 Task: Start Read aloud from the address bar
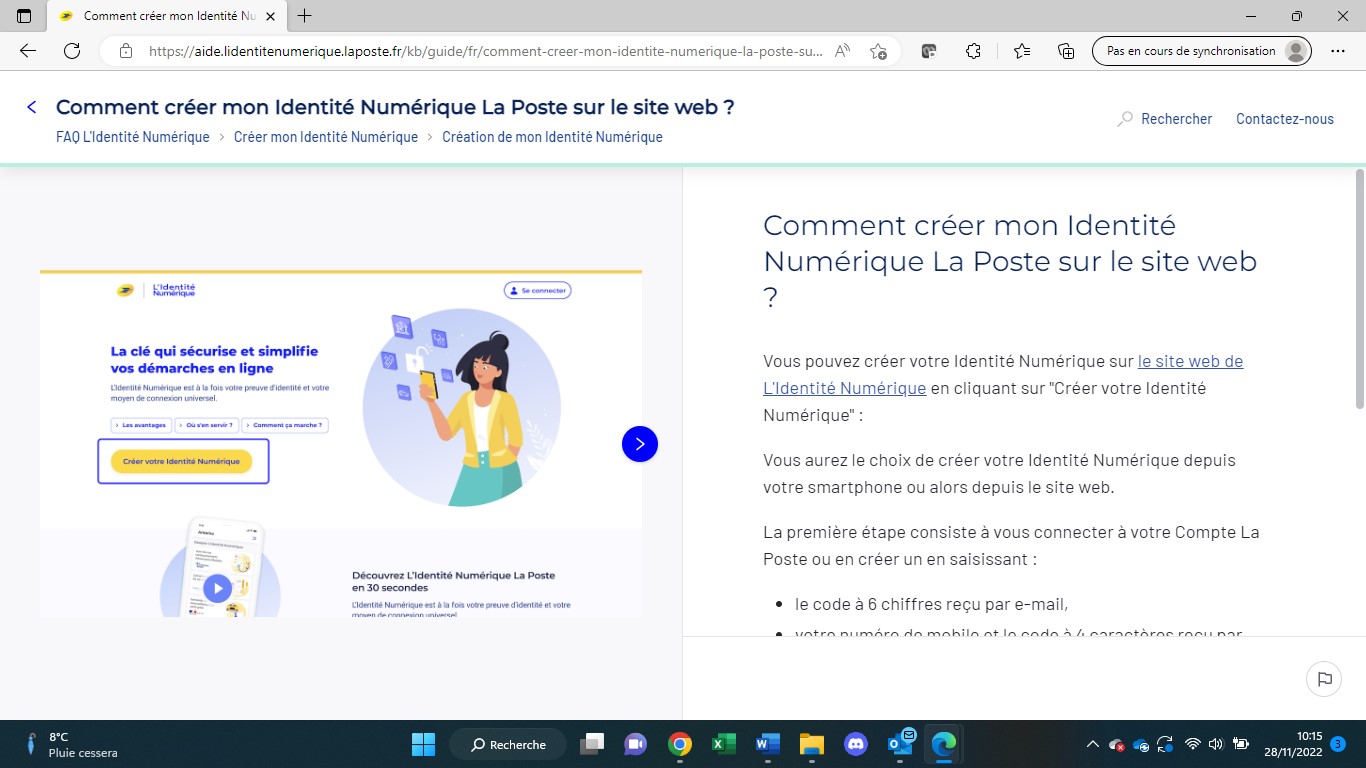pyautogui.click(x=843, y=51)
